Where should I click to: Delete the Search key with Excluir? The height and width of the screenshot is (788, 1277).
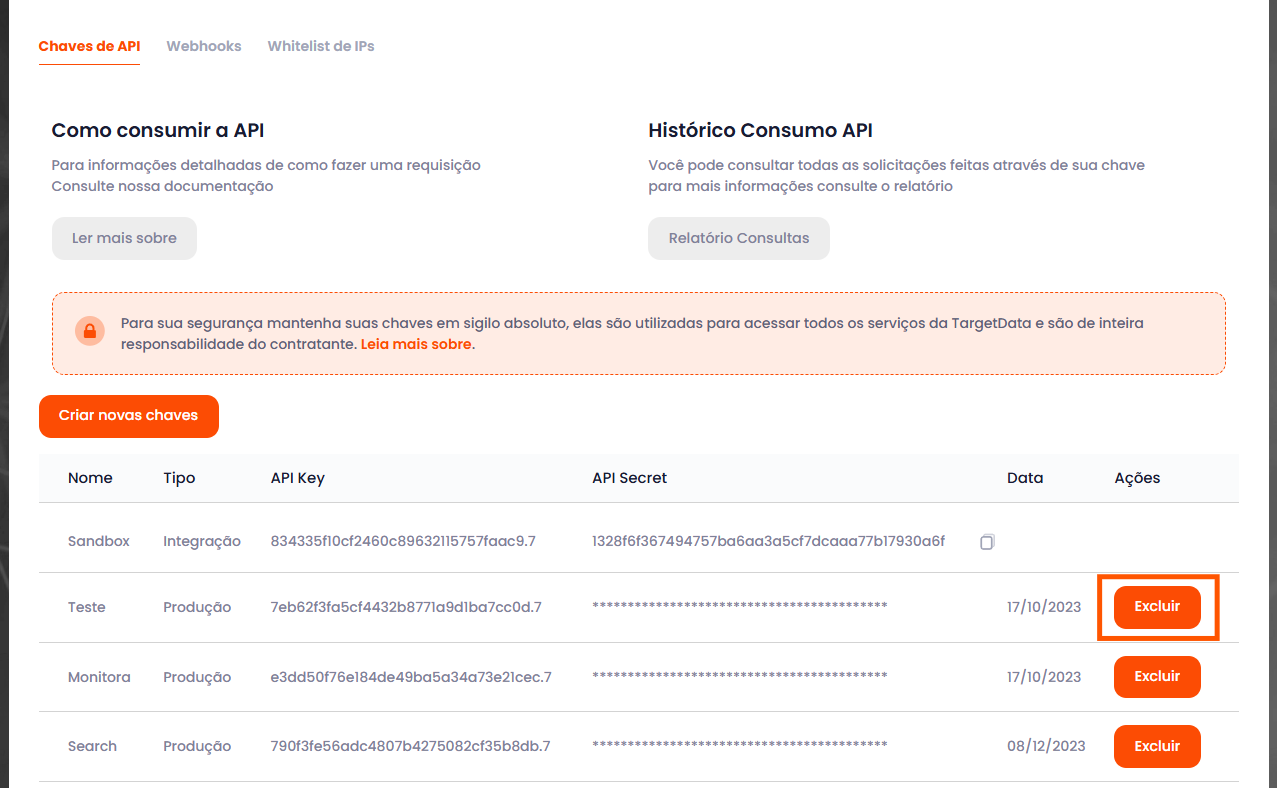1157,746
